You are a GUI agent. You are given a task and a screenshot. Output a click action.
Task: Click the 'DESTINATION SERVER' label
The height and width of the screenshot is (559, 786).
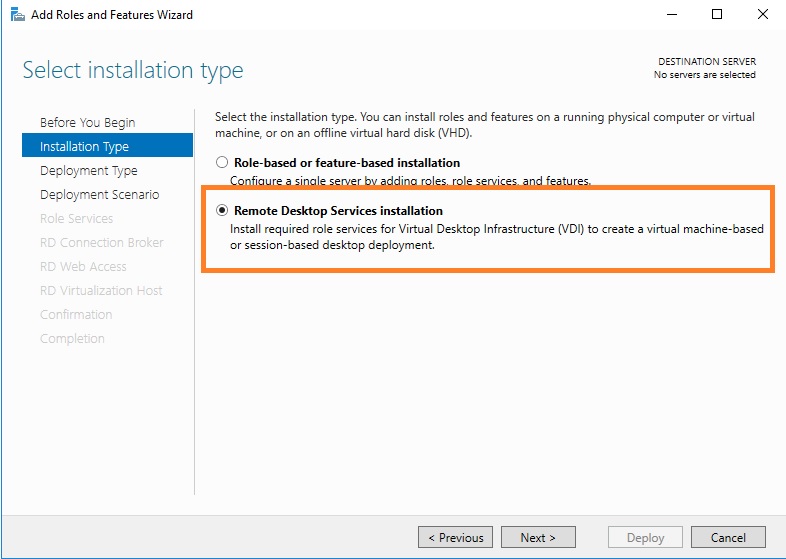[707, 62]
